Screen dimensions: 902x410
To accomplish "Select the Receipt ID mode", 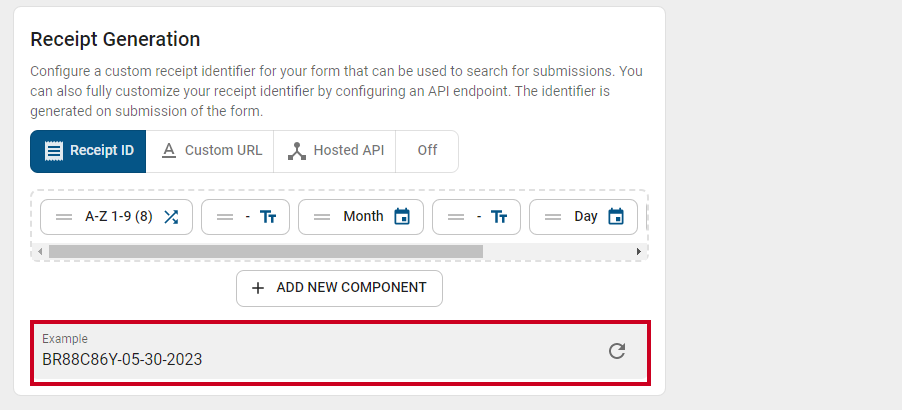I will point(88,151).
